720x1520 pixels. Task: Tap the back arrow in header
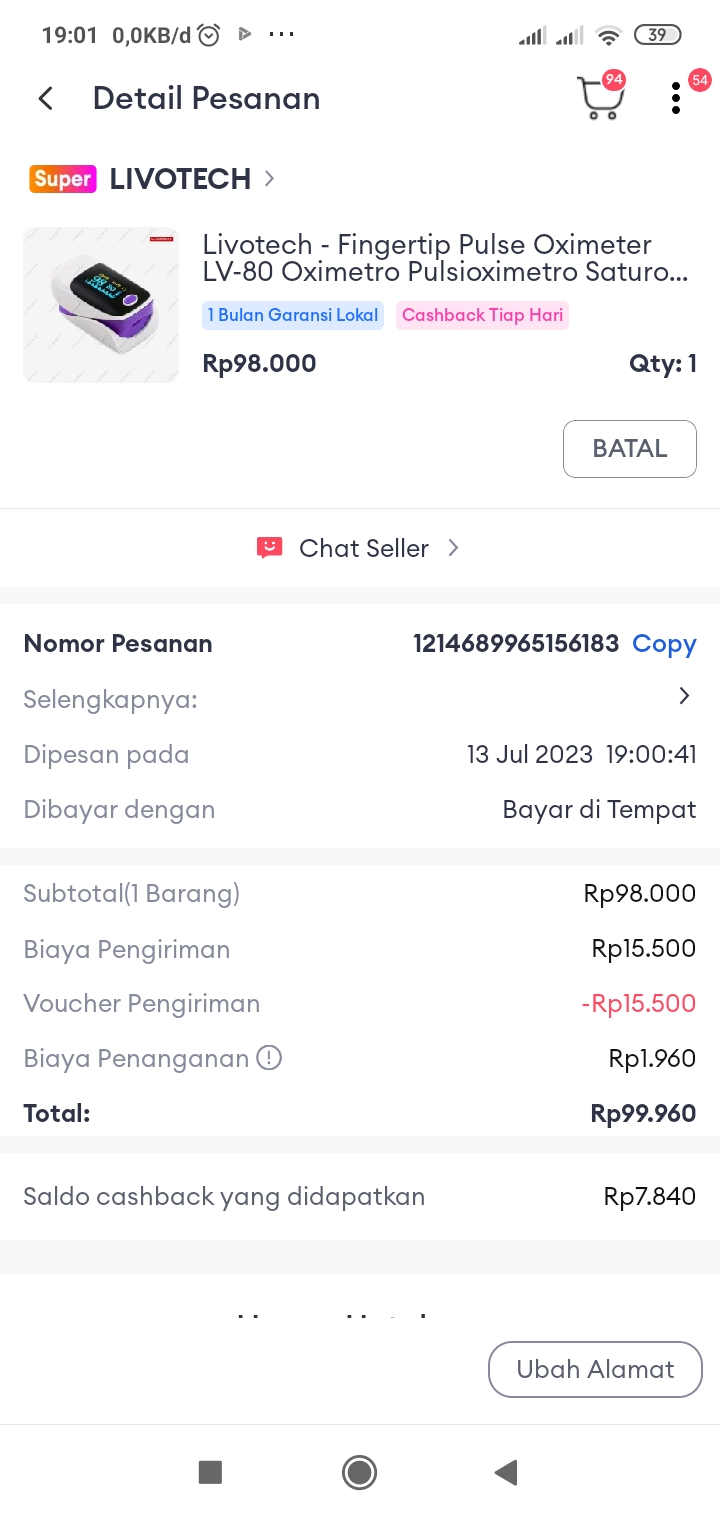tap(45, 98)
